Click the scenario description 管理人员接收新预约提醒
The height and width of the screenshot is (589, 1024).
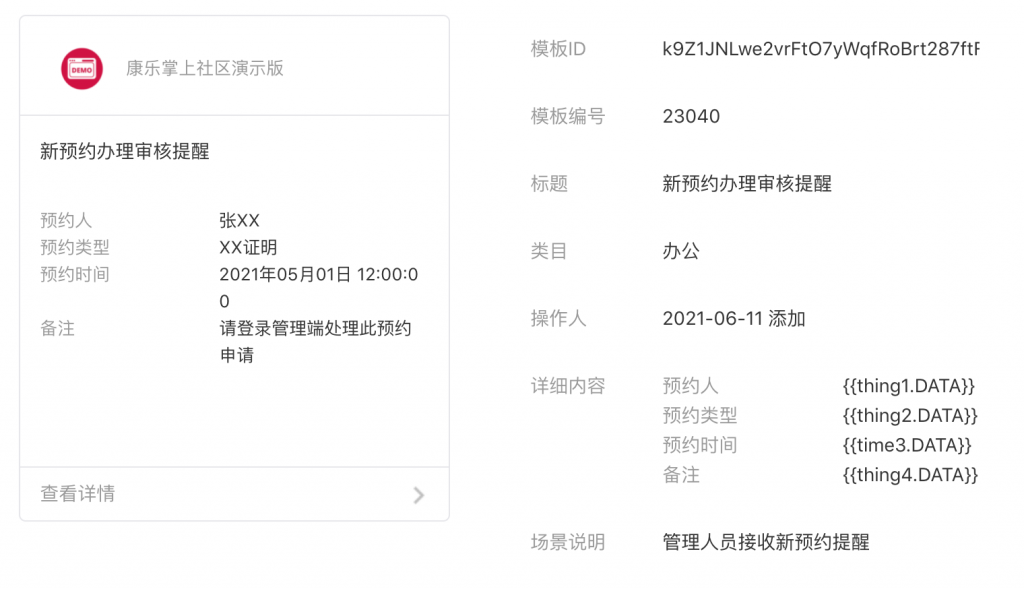point(766,543)
